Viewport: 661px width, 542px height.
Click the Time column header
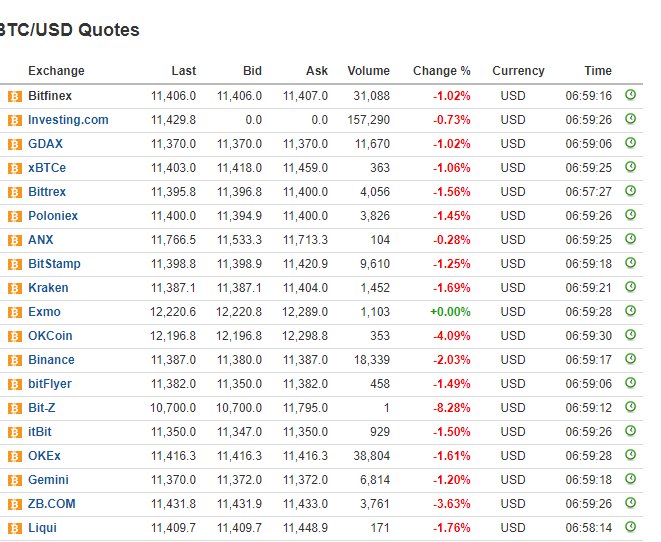click(598, 71)
